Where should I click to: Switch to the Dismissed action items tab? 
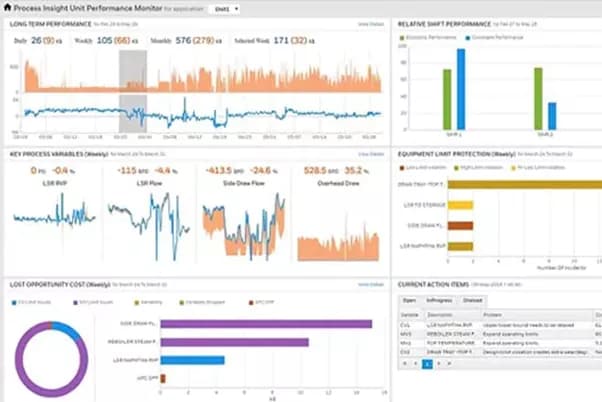[474, 299]
